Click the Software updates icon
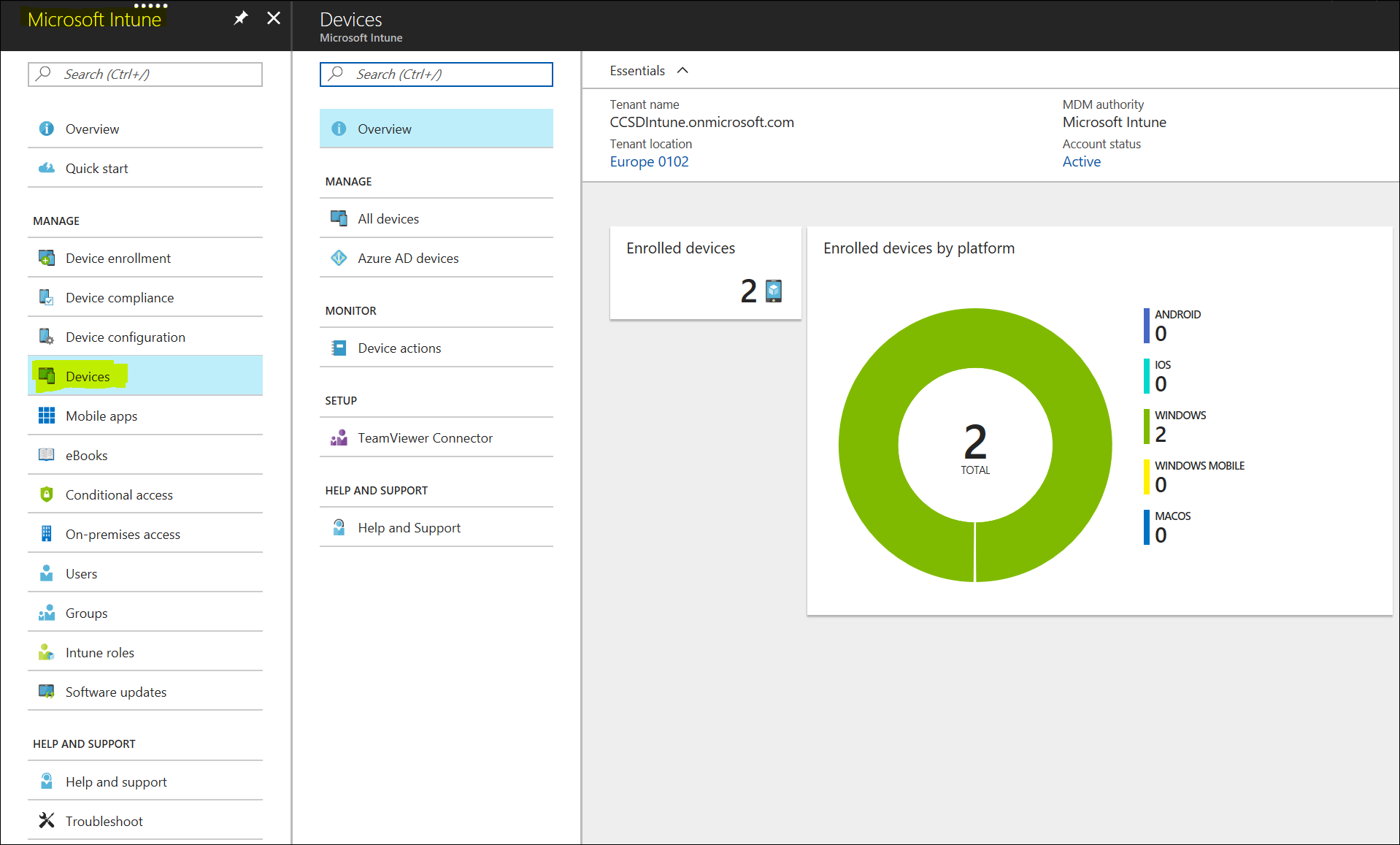Viewport: 1400px width, 845px height. [47, 692]
